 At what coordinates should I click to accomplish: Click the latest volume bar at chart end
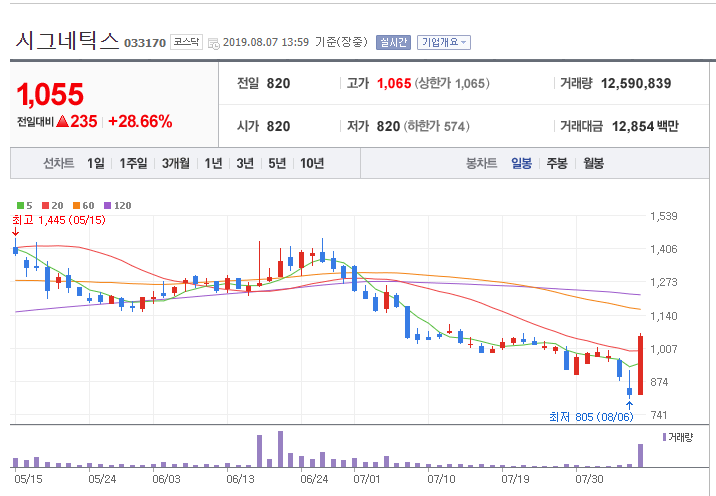[x=640, y=455]
